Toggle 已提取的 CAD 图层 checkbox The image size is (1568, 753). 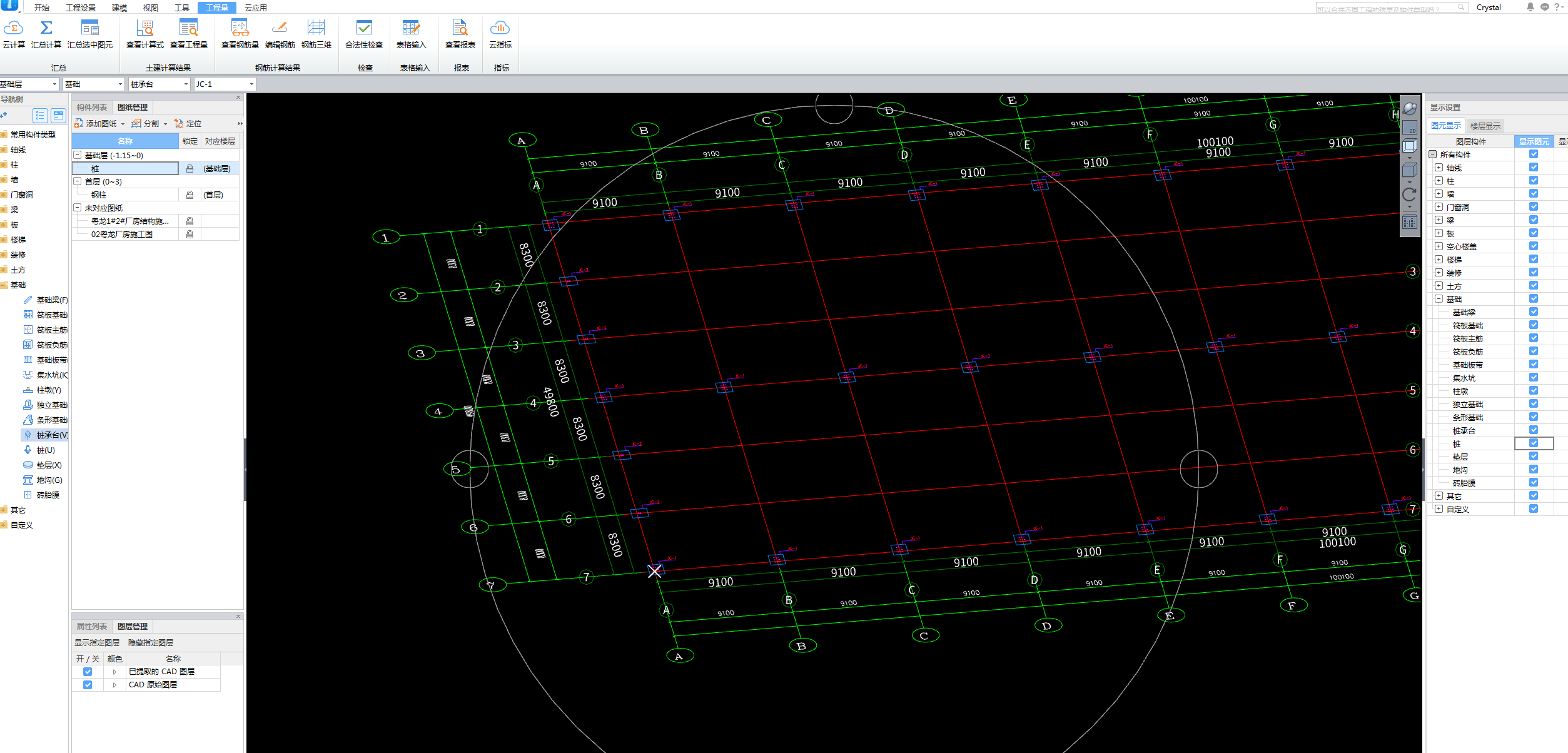coord(88,672)
